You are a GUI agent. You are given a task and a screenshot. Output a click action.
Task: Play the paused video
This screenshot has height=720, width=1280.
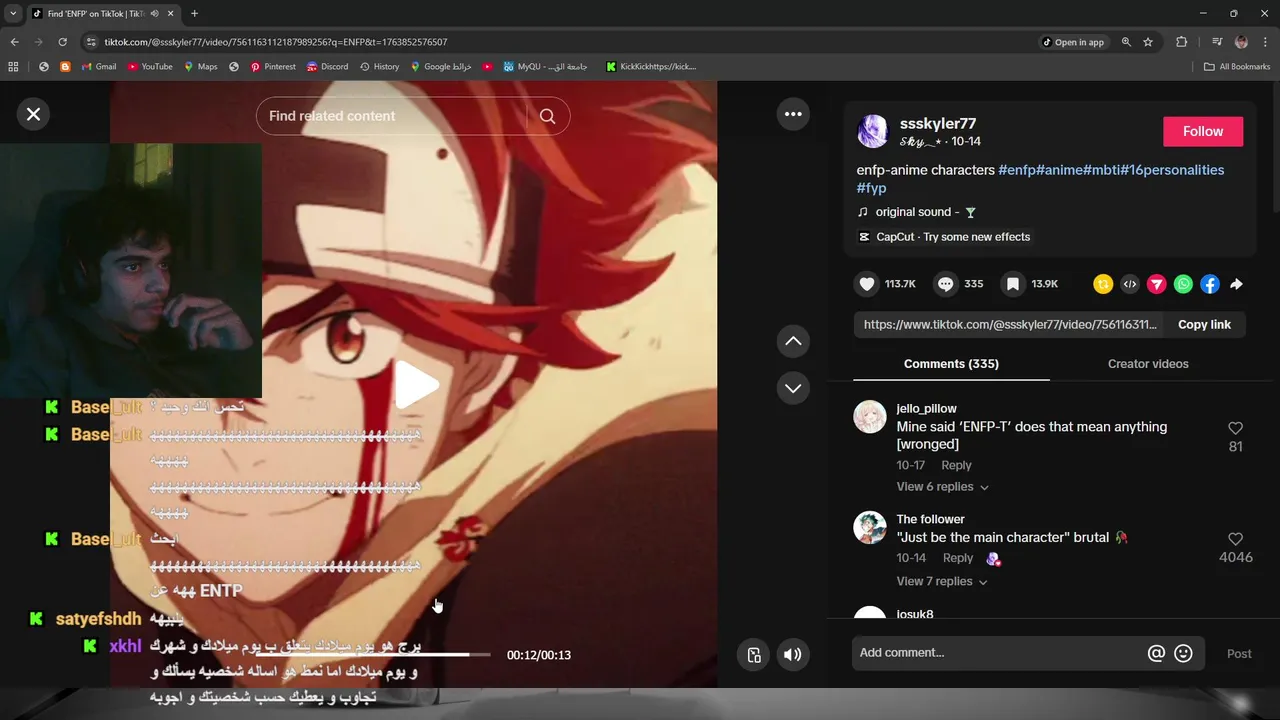(x=416, y=385)
